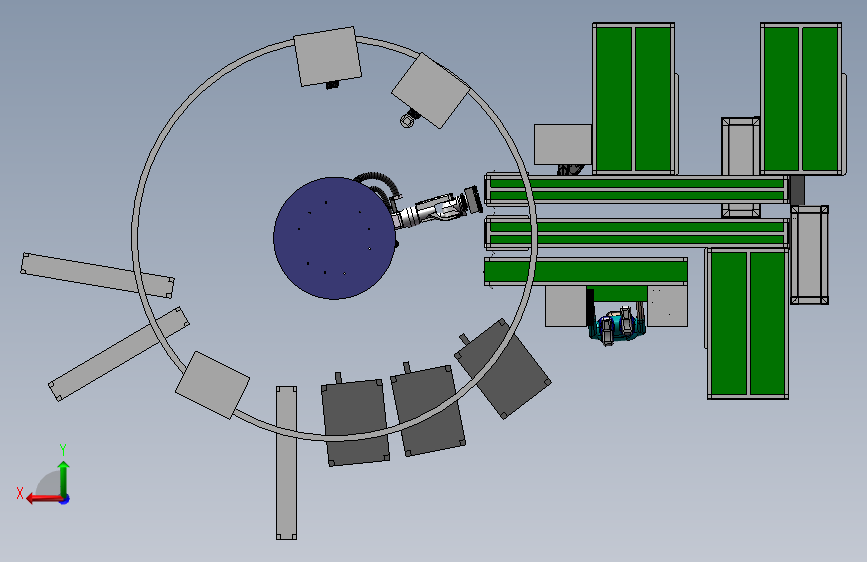The height and width of the screenshot is (562, 867).
Task: Select the gray frame at far right edge
Action: [809, 255]
